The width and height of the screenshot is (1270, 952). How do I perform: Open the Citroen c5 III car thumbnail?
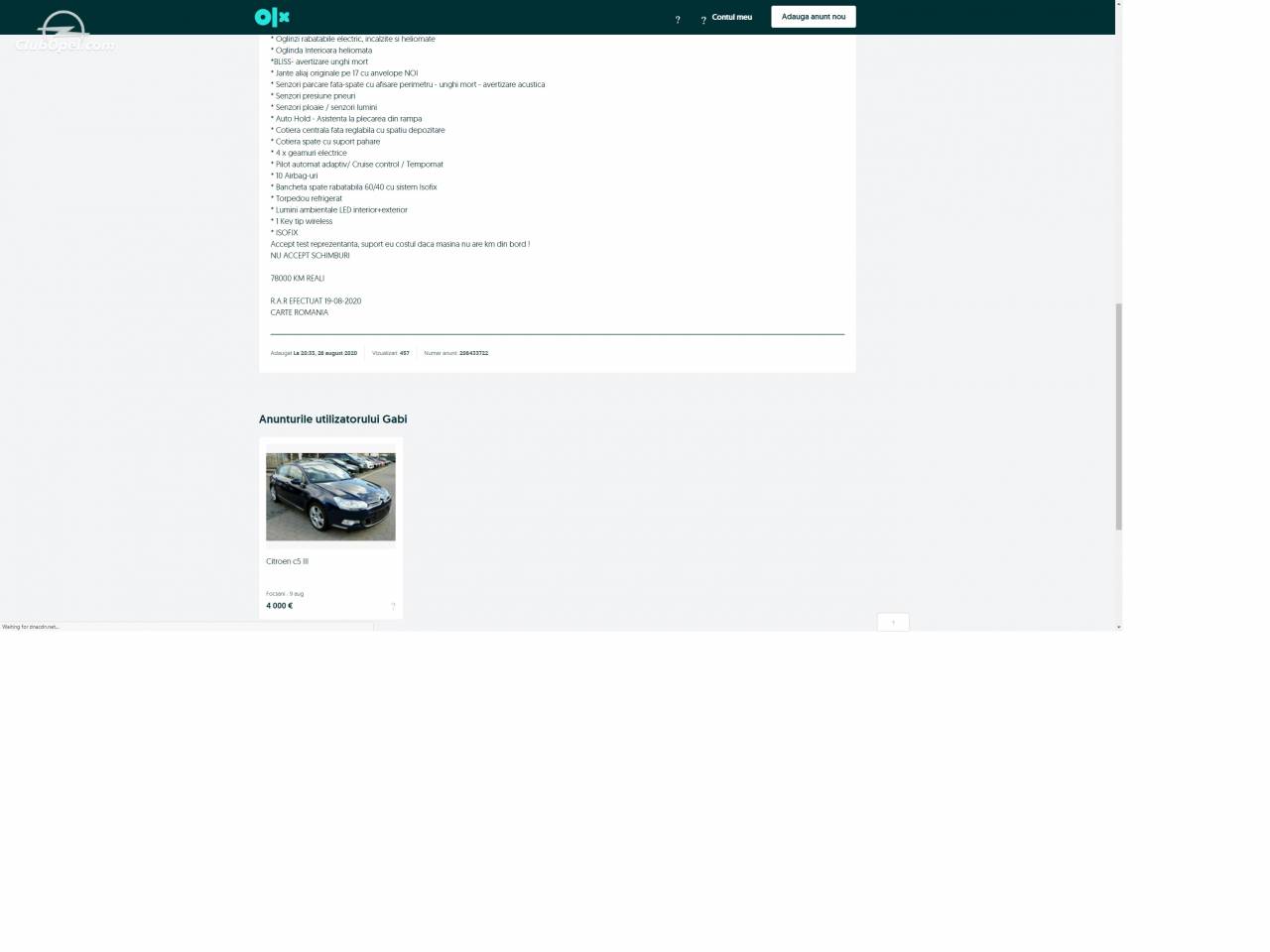coord(330,497)
